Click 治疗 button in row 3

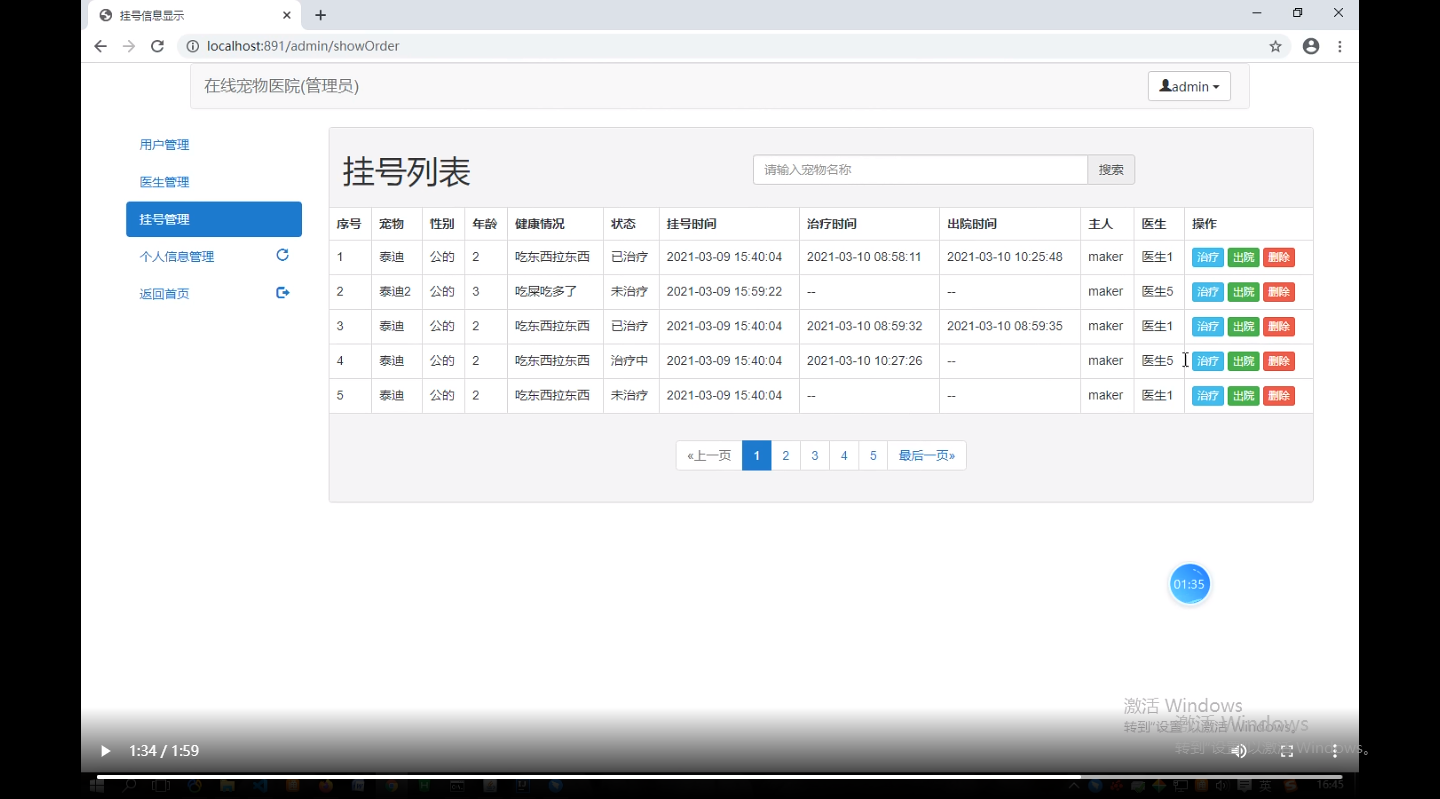pyautogui.click(x=1208, y=326)
